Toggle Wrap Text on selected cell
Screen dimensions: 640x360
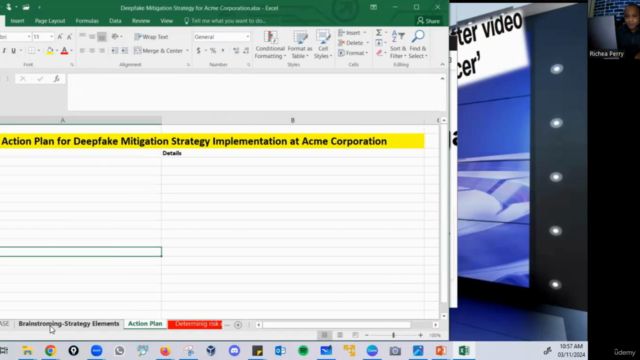(x=151, y=37)
